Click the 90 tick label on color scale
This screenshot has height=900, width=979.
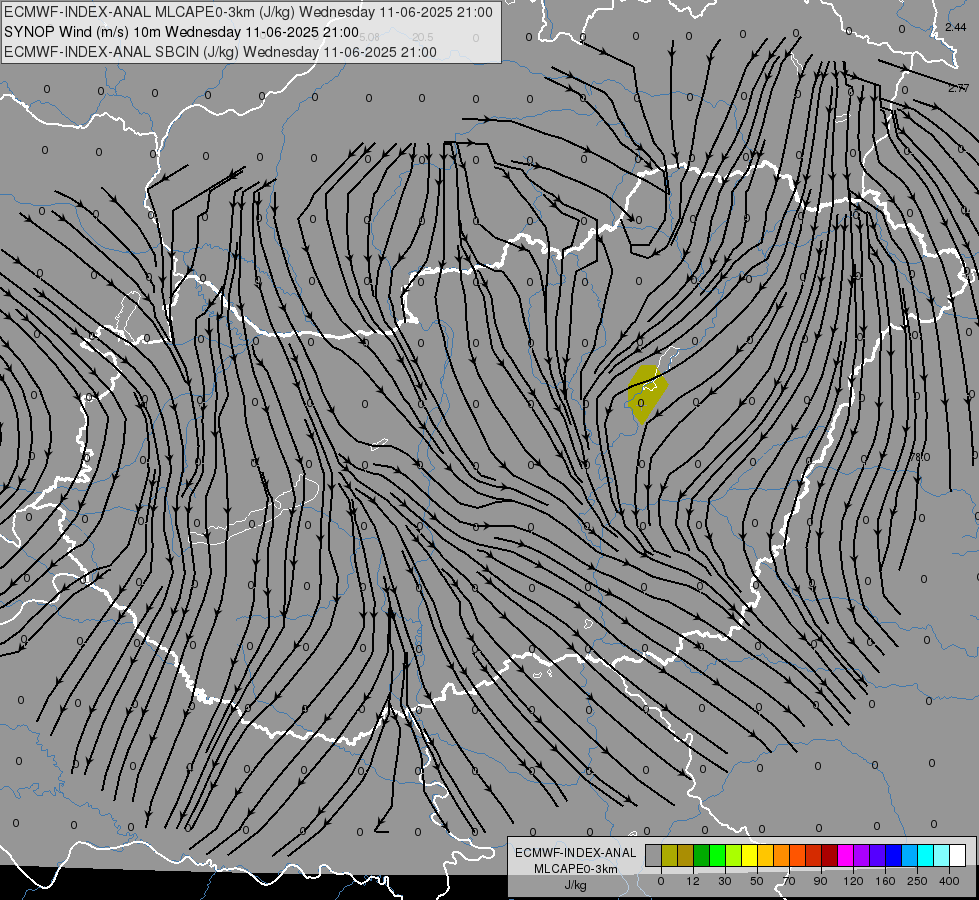(x=820, y=881)
